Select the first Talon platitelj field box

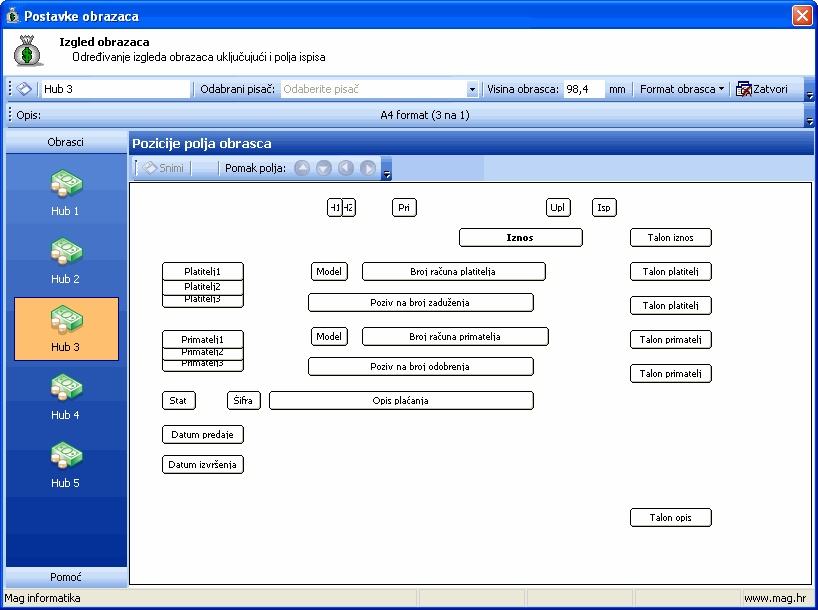pyautogui.click(x=671, y=271)
